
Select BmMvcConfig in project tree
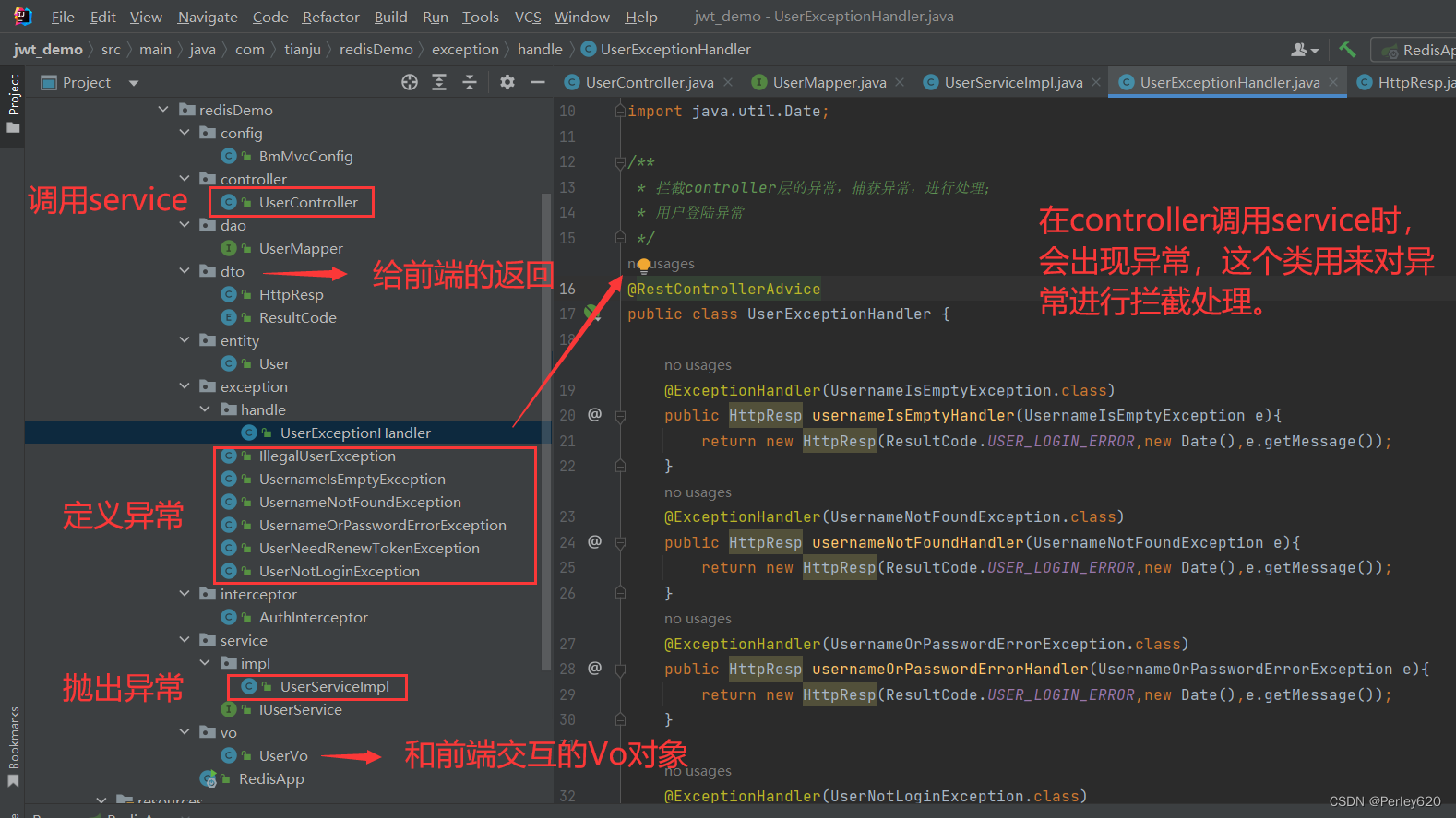tap(305, 156)
